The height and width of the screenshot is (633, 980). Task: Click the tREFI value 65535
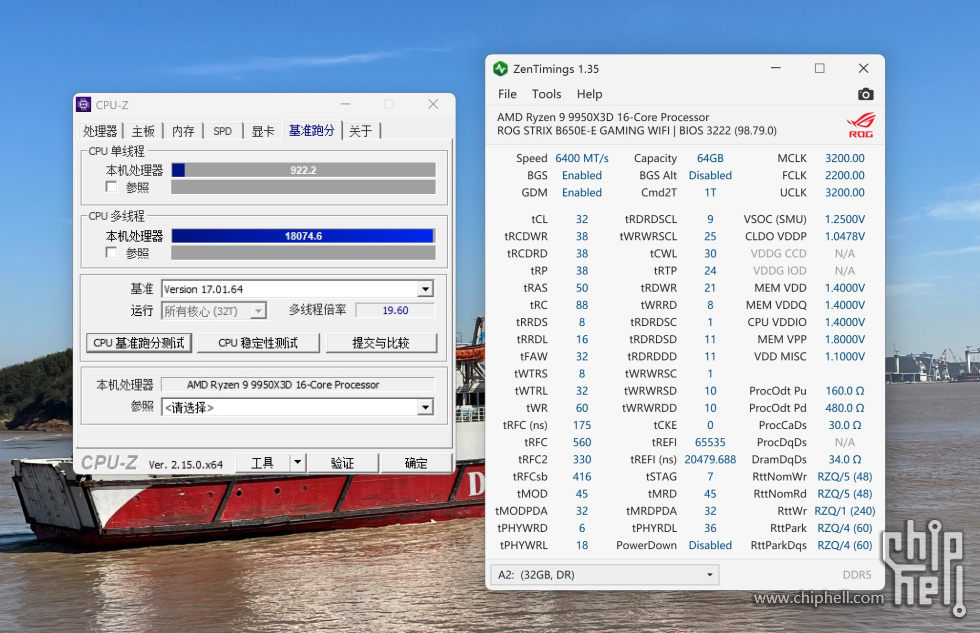pos(710,442)
